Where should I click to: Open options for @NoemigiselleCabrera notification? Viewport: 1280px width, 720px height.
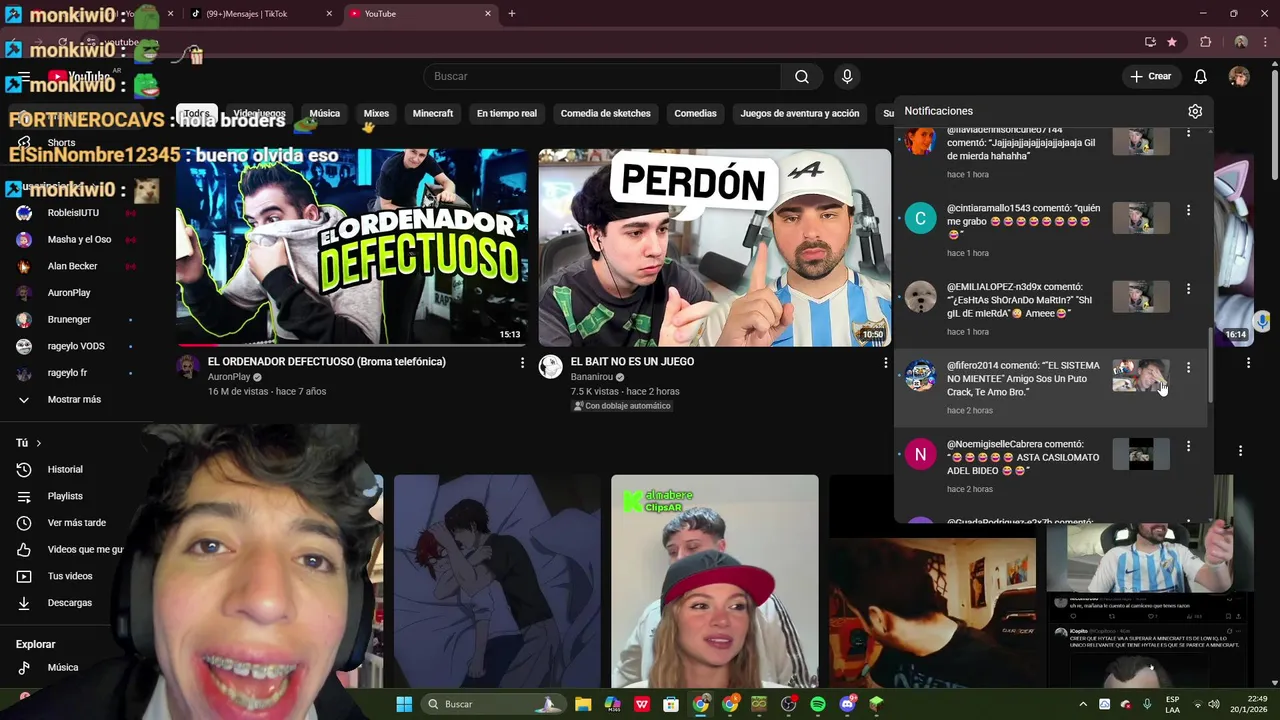[x=1188, y=446]
